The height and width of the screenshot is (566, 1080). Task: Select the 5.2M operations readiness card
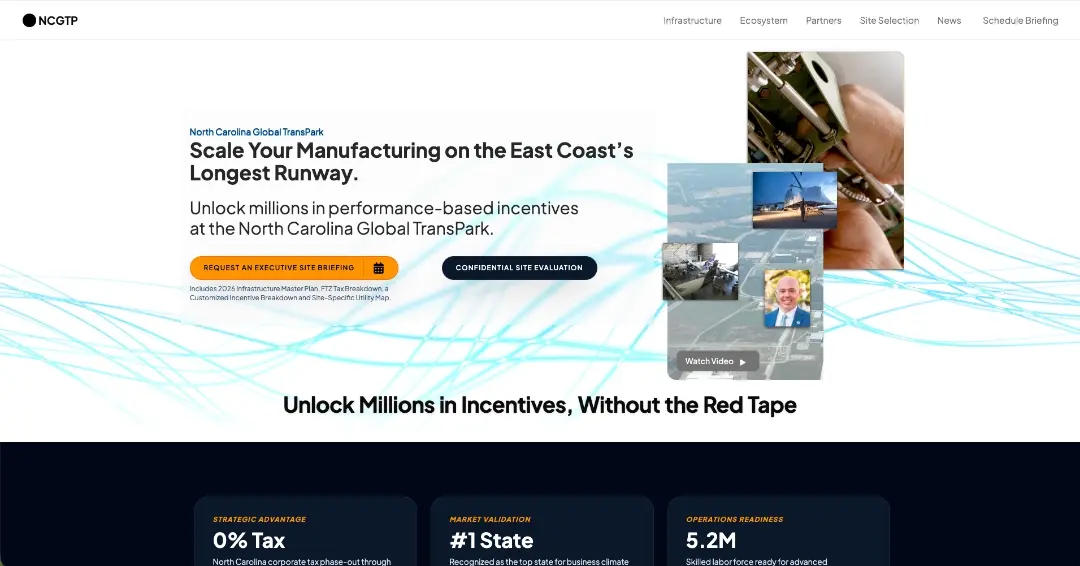click(778, 531)
